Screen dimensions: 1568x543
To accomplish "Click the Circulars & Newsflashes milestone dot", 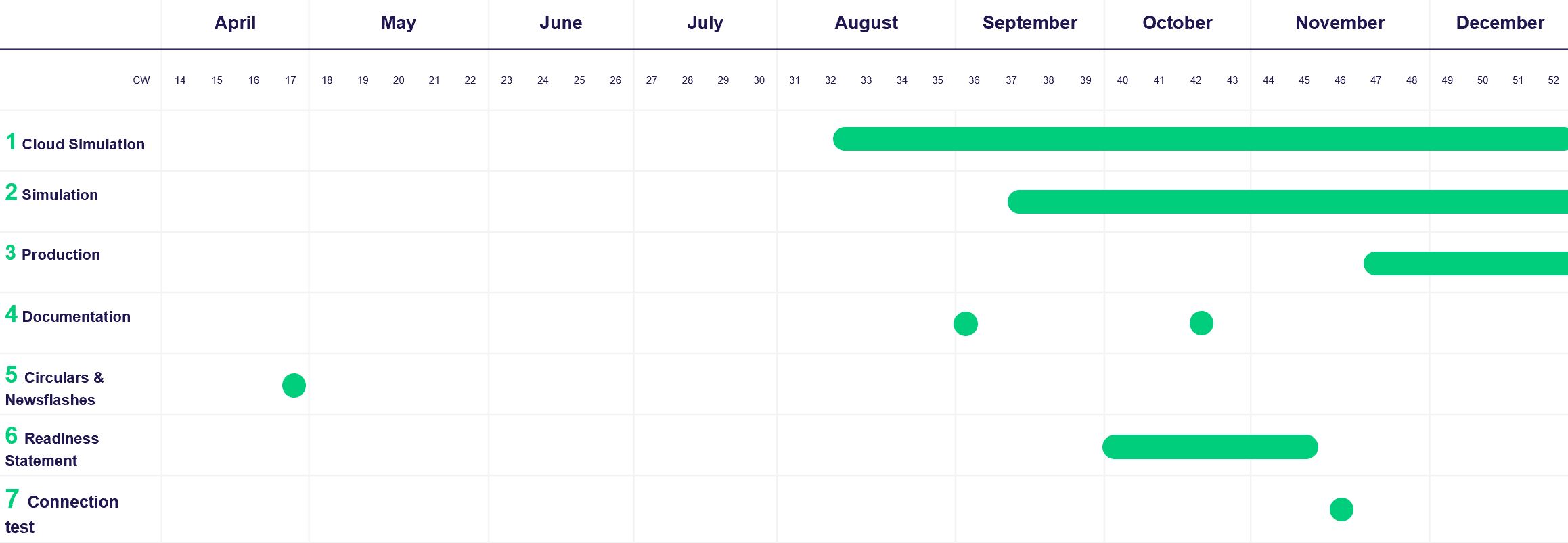I will coord(294,385).
